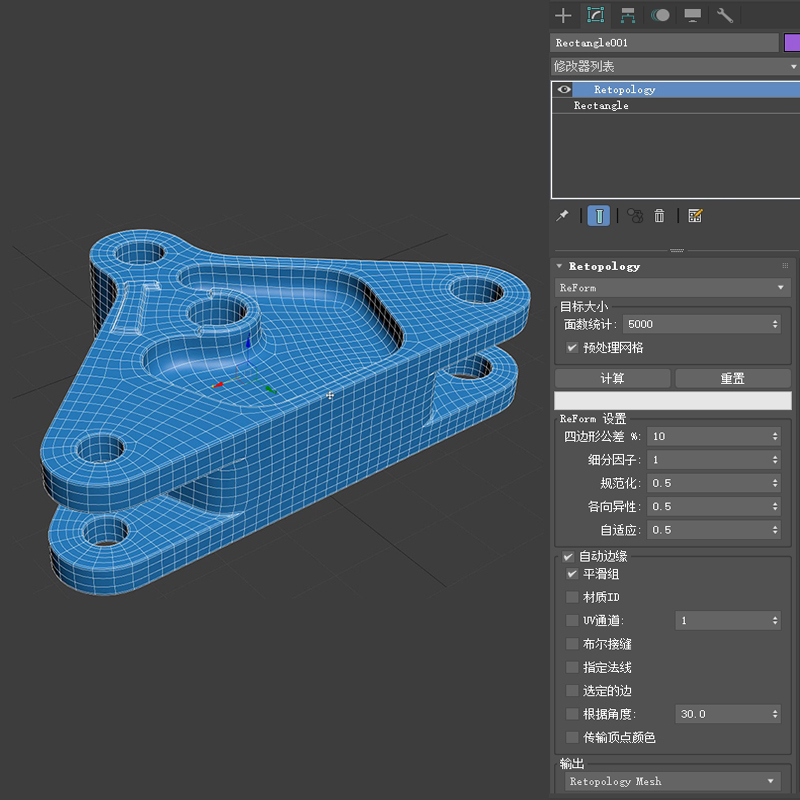Disable the 预处理网格 checkbox
The width and height of the screenshot is (800, 800).
[570, 347]
